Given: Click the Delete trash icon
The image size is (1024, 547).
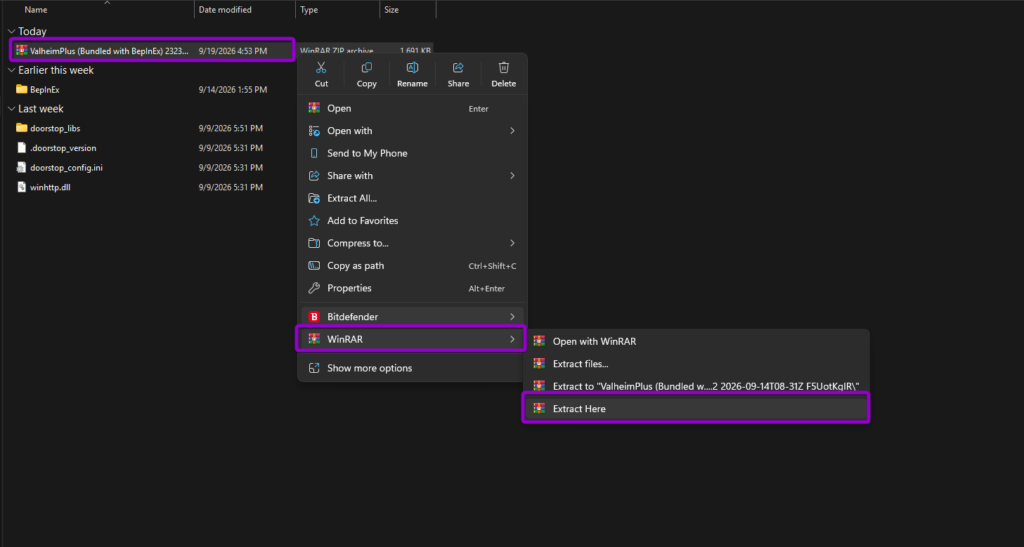Looking at the screenshot, I should [x=504, y=68].
